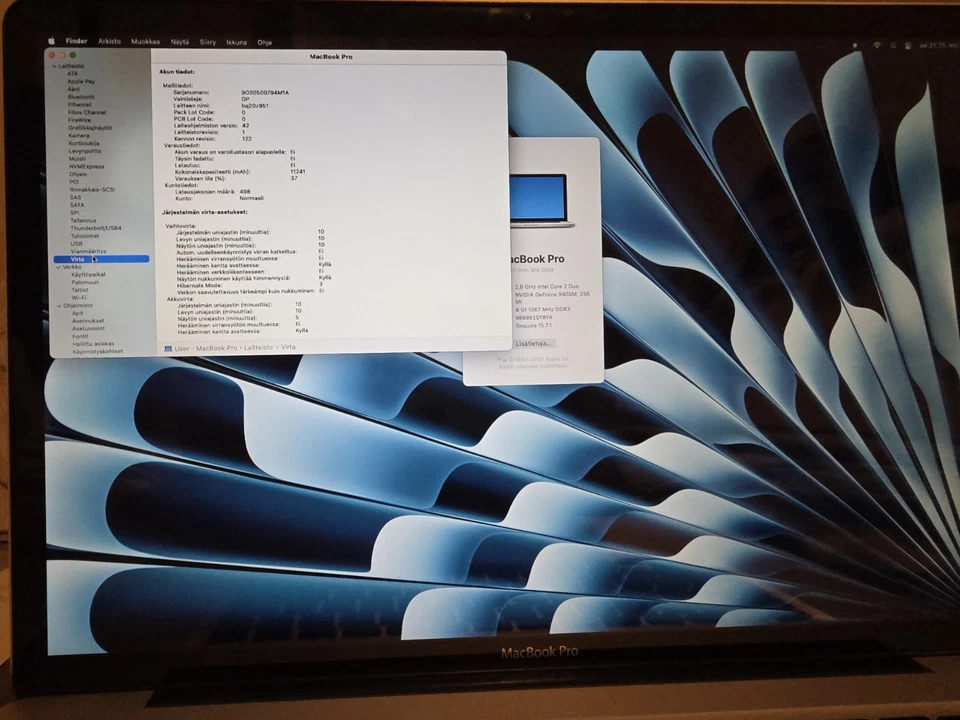Viewport: 960px width, 720px height.
Task: Open the Näytä menu
Action: [179, 41]
